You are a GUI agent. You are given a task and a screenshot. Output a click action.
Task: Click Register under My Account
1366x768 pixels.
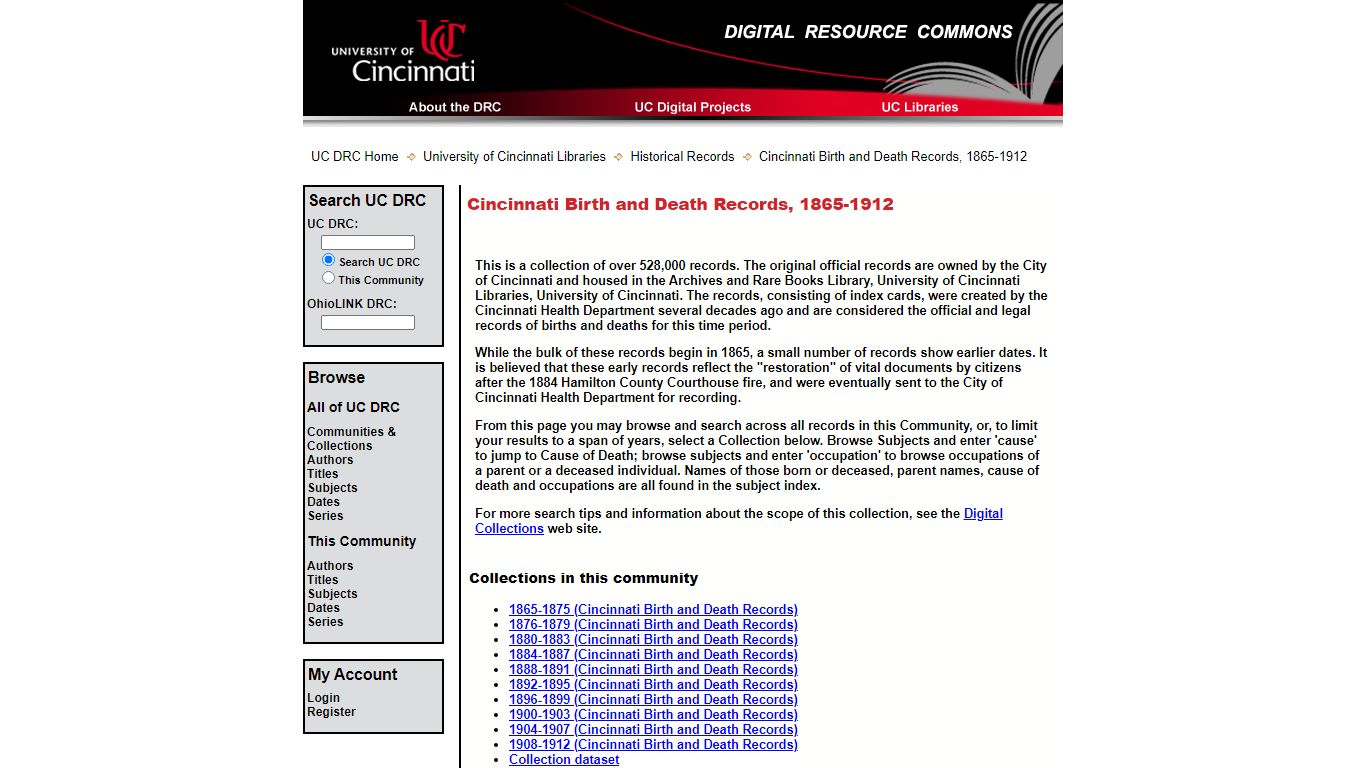331,712
